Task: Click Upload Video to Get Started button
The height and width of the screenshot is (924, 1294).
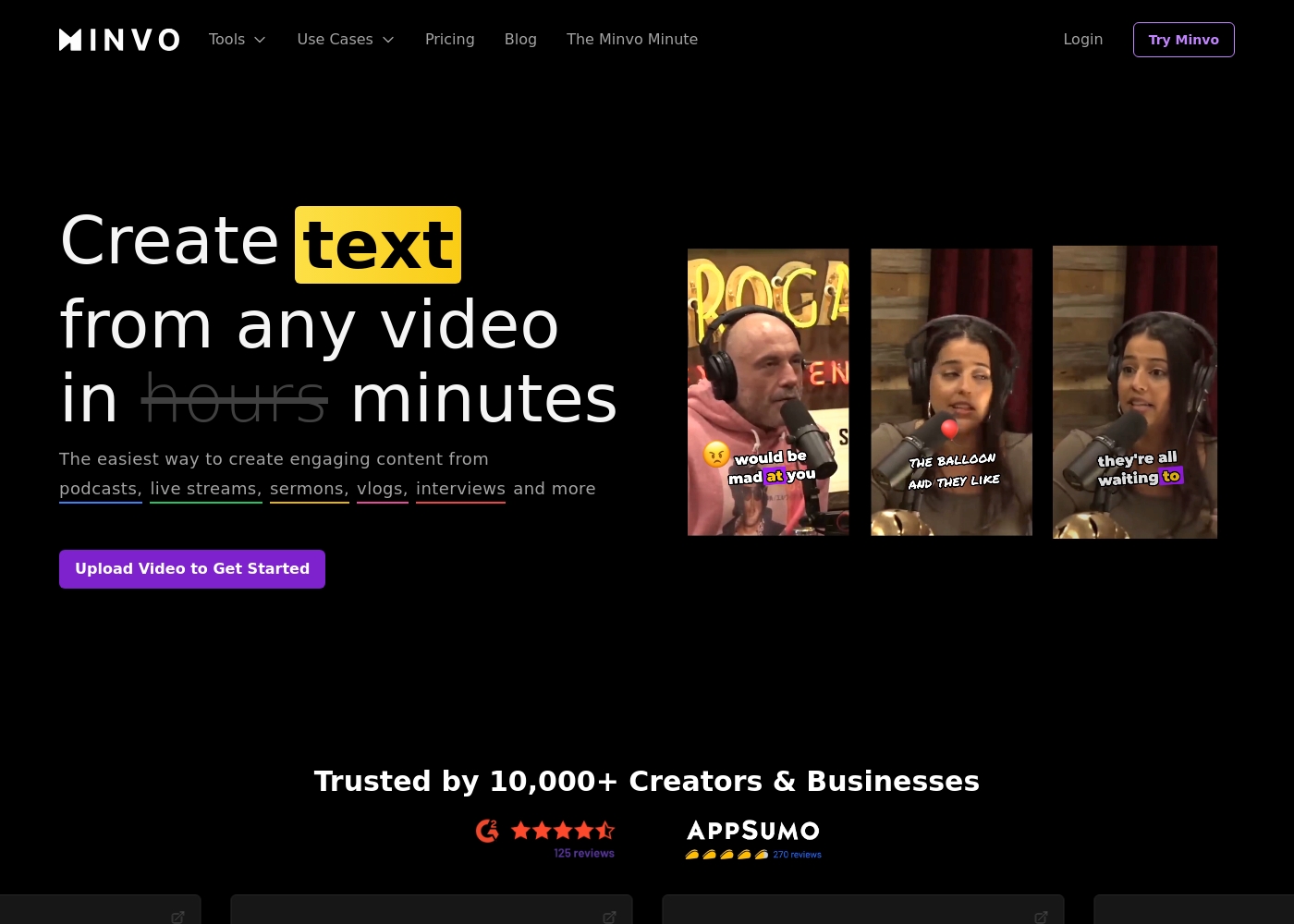Action: [192, 569]
